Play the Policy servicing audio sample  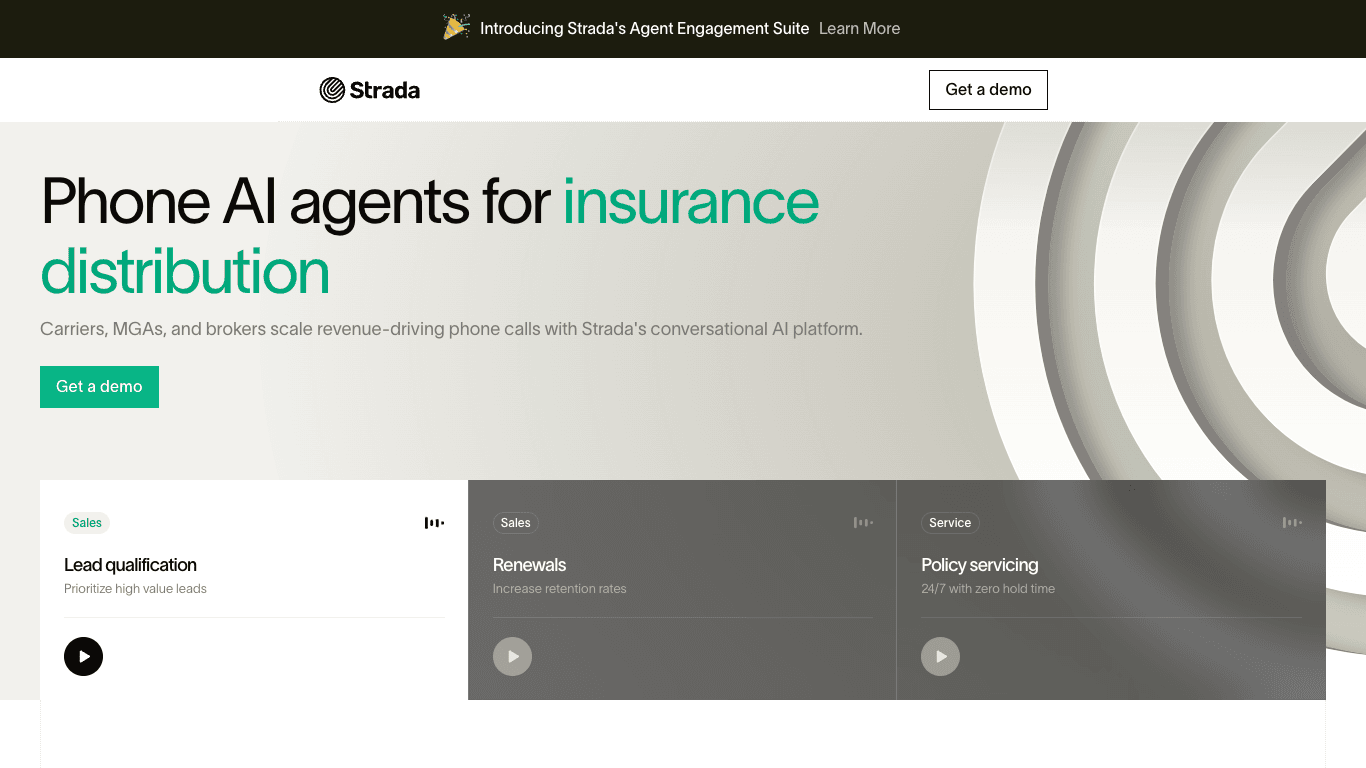click(940, 657)
